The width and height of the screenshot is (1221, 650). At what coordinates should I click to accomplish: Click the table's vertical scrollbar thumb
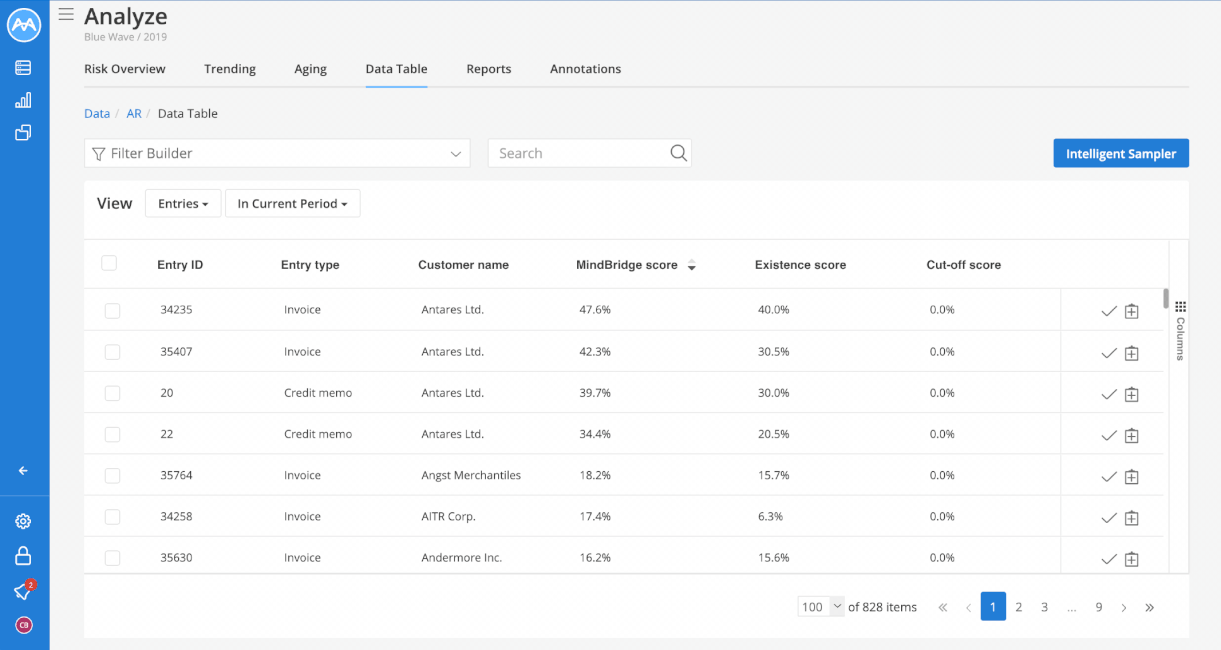tap(1165, 298)
